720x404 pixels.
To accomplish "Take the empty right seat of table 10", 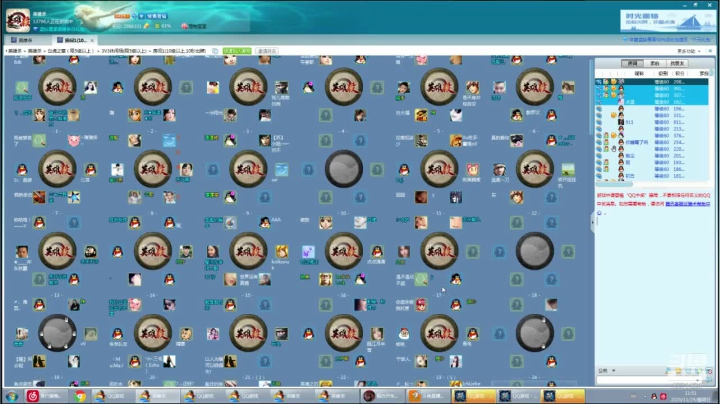I will [377, 170].
